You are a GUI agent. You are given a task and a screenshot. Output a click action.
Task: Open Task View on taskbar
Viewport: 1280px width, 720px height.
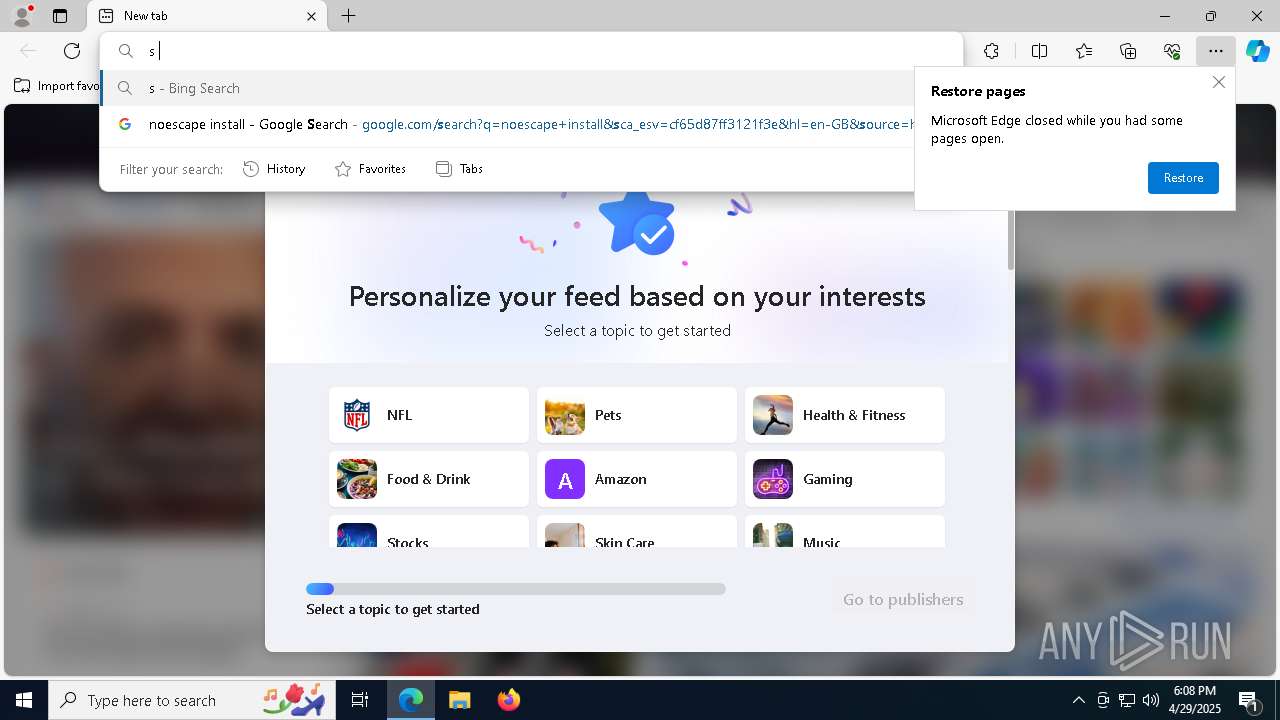click(x=360, y=700)
